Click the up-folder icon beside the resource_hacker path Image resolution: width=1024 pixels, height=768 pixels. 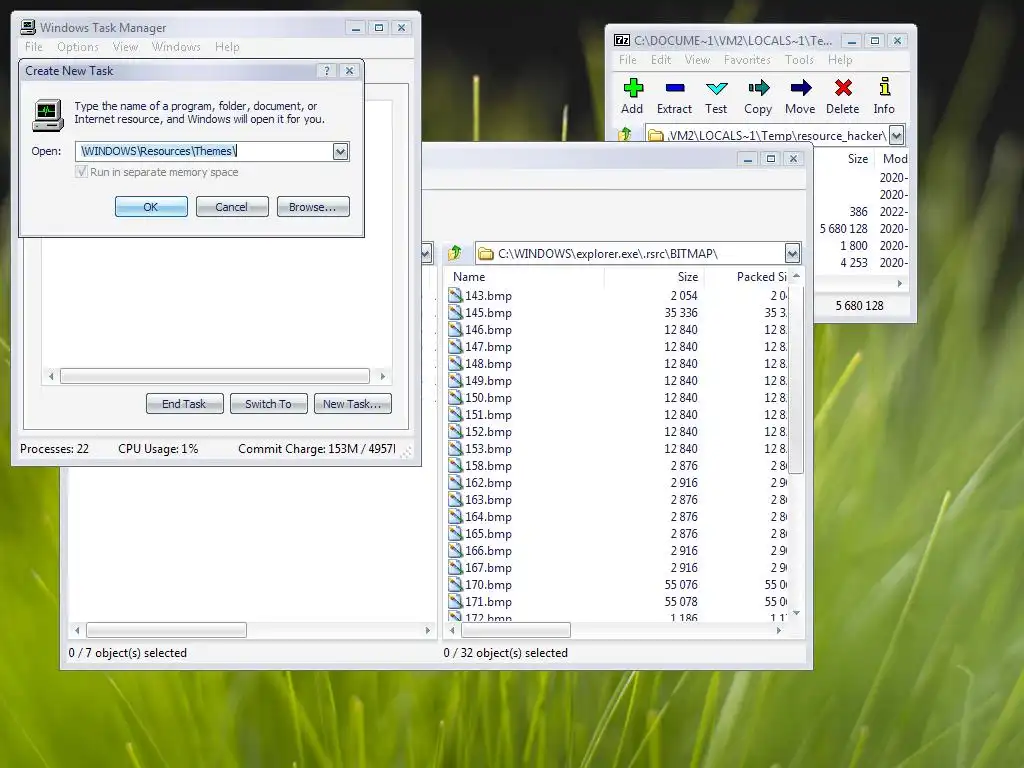[625, 135]
